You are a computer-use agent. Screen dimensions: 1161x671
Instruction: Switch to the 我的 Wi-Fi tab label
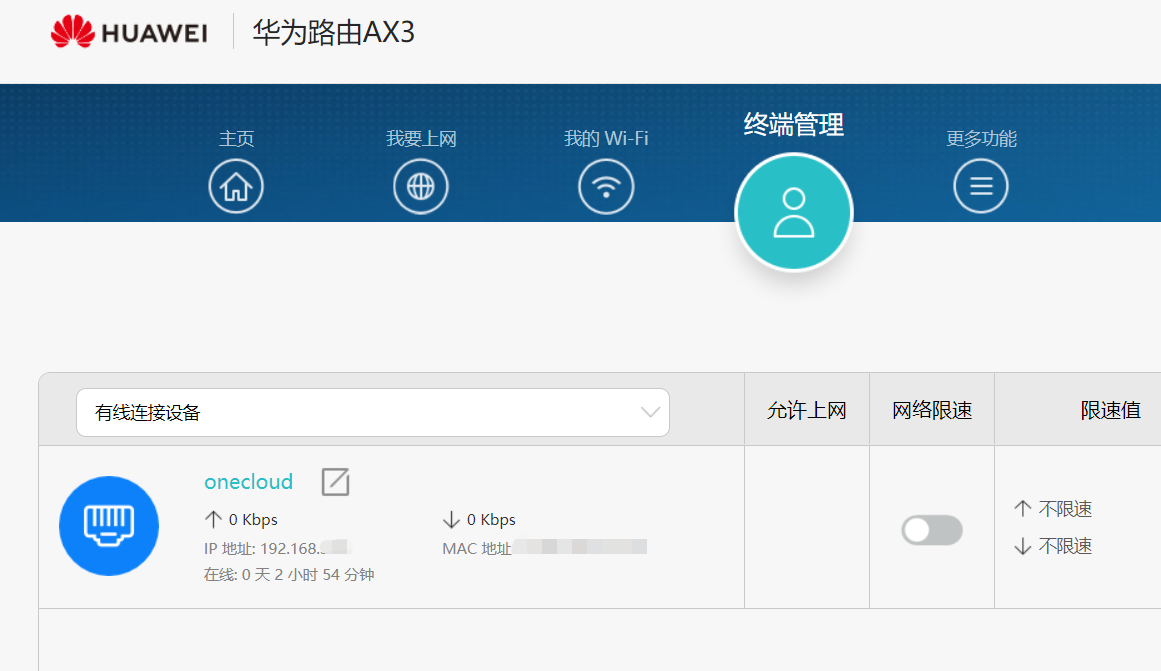tap(606, 138)
